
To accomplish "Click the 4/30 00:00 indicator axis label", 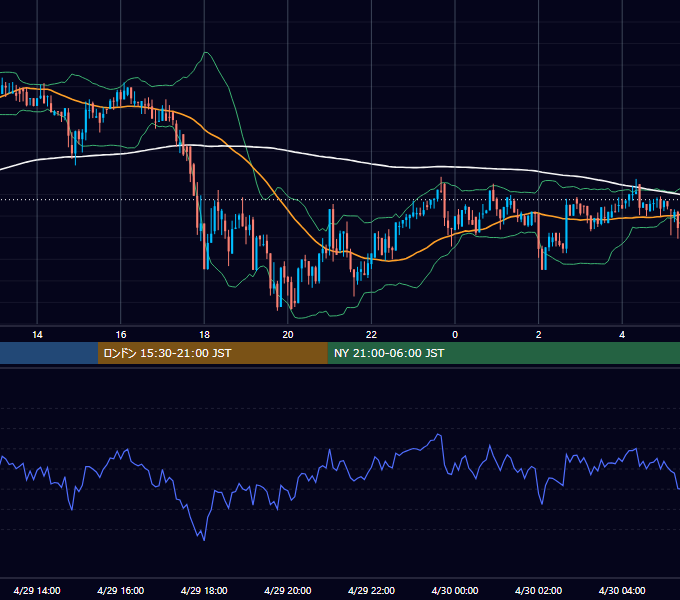I will 455,590.
